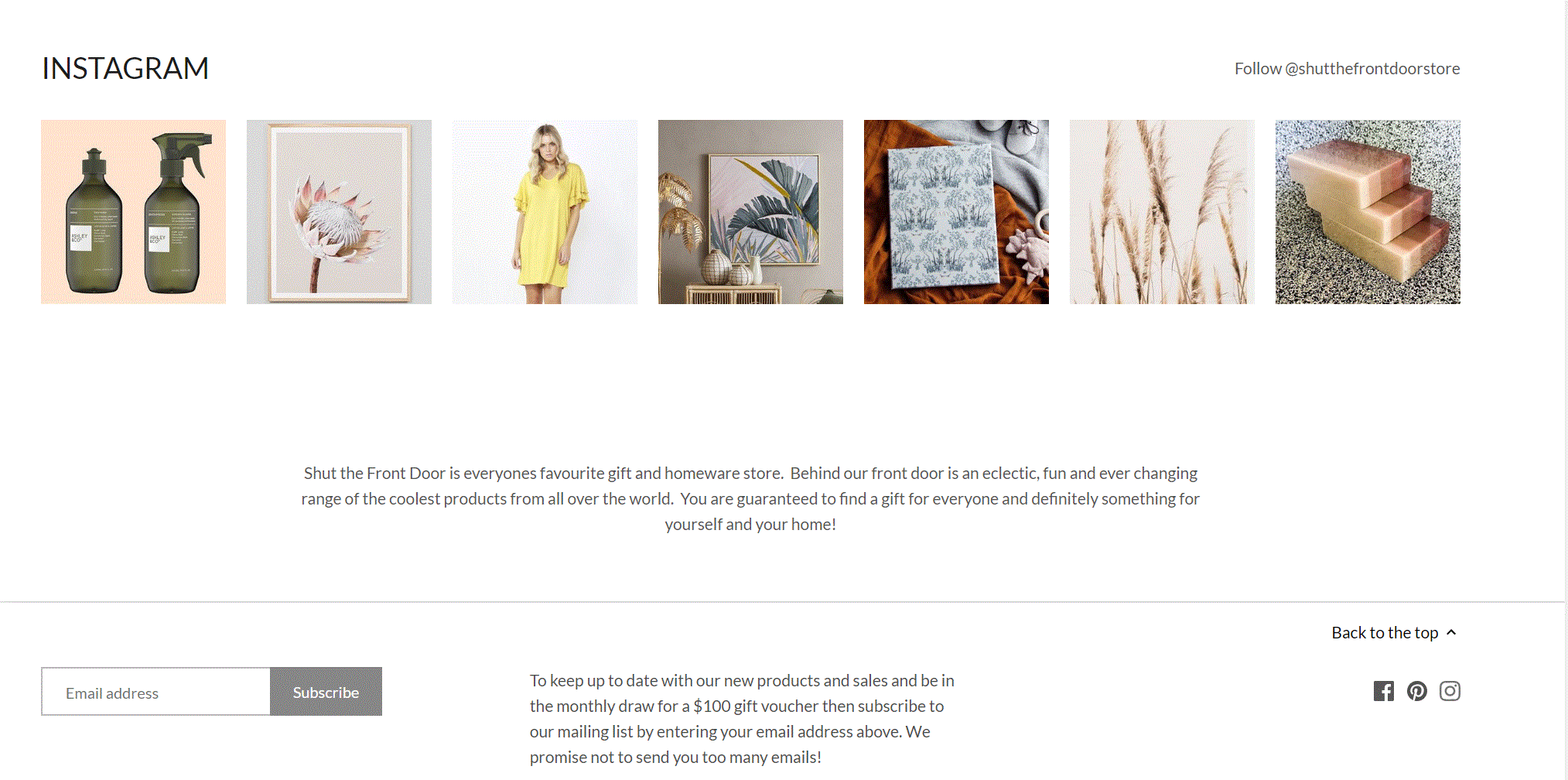The width and height of the screenshot is (1568, 780).
Task: Open the stacked soap bars Instagram post
Action: point(1368,212)
